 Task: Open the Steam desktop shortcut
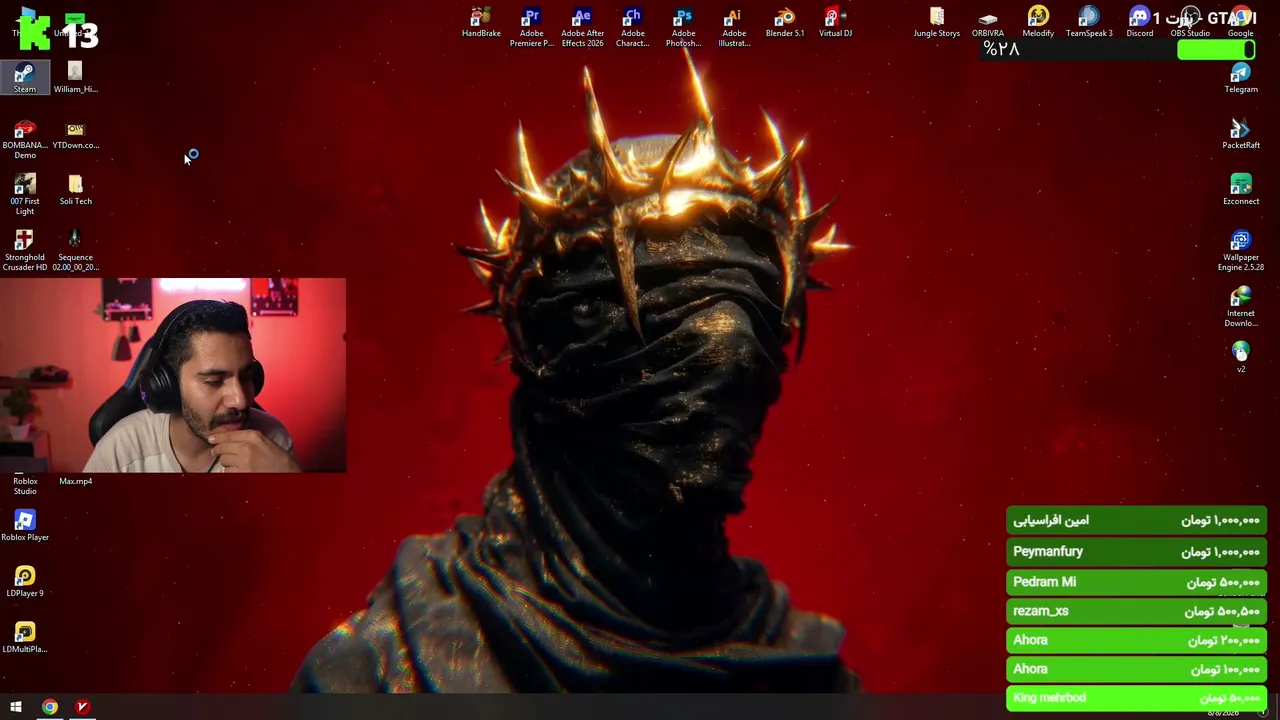(x=25, y=78)
